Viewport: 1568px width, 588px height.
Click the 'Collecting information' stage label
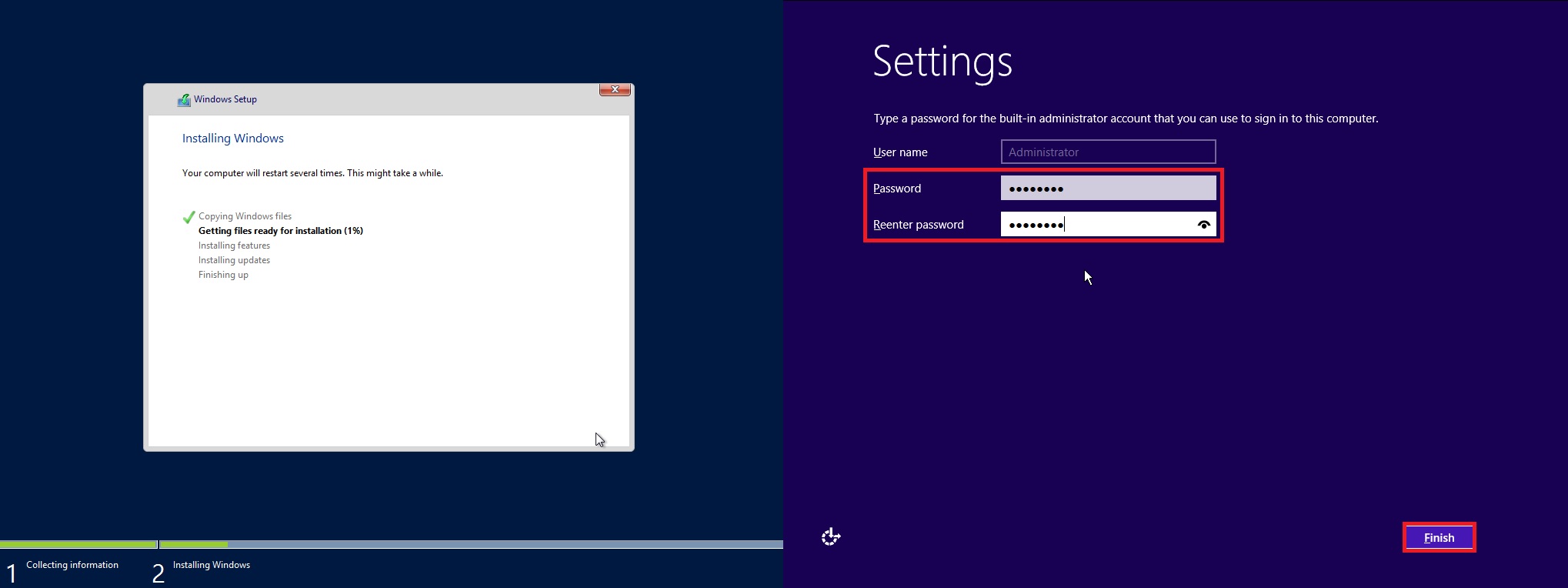[72, 565]
